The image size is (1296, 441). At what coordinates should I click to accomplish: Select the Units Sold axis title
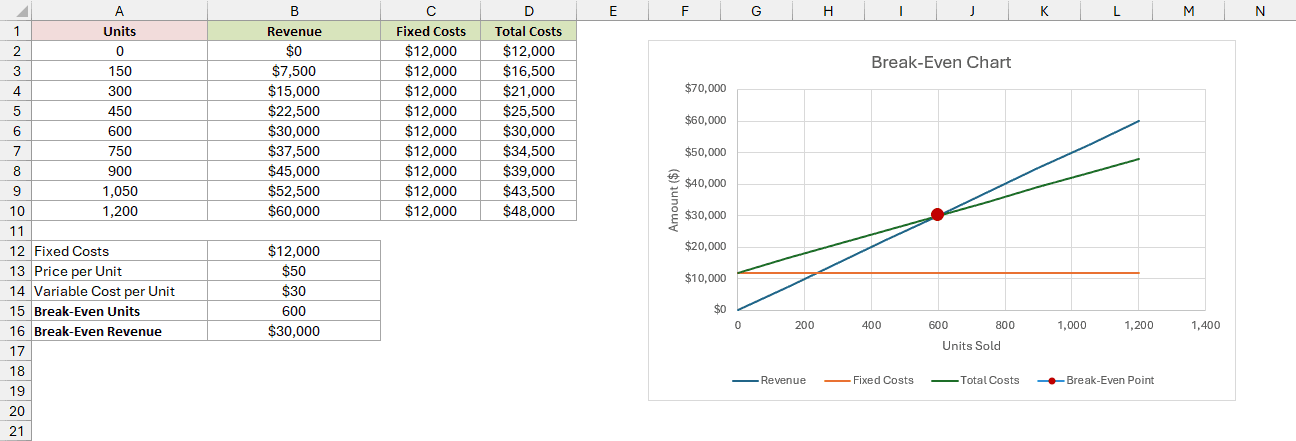(x=971, y=346)
